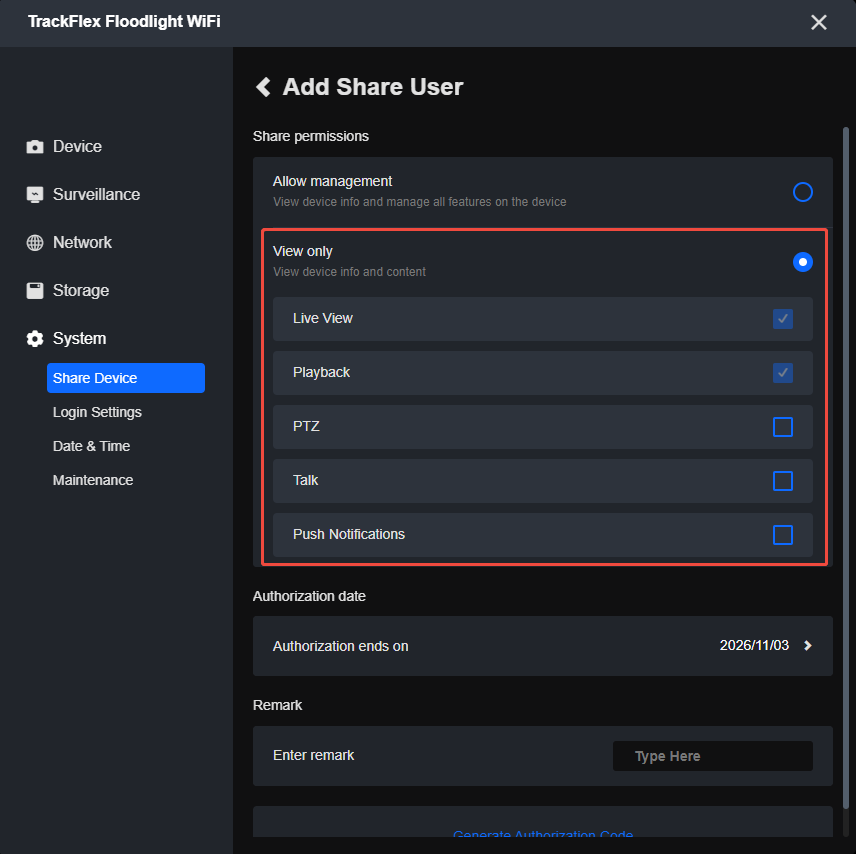Click the TrackFlex Floodlight WiFi title

pos(124,22)
